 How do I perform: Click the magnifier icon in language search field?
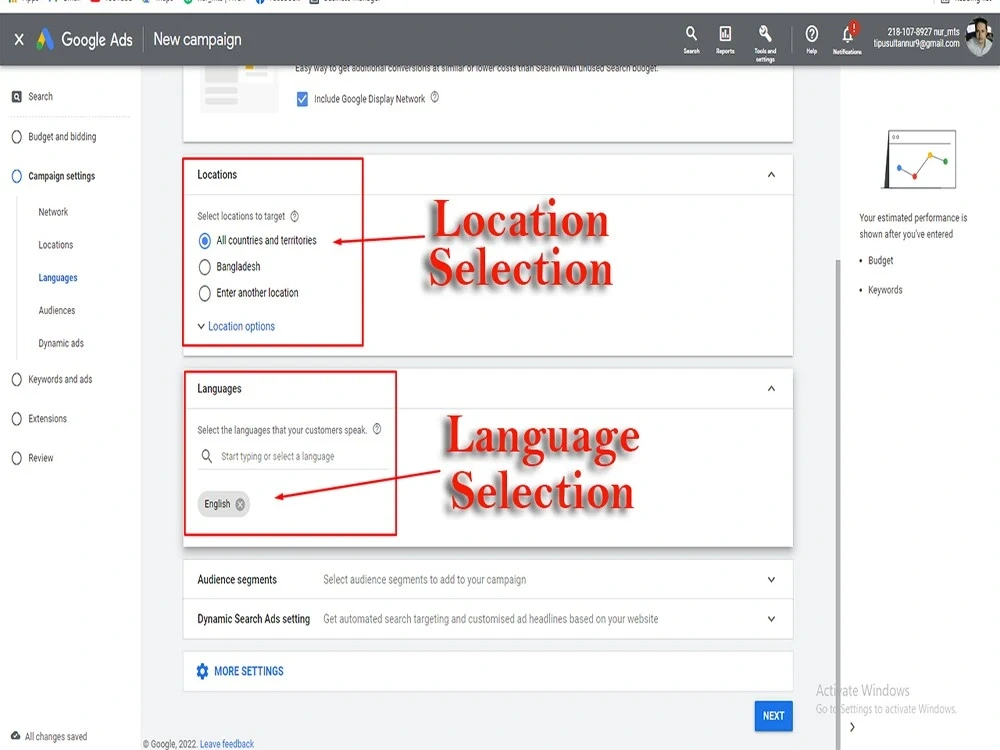207,456
